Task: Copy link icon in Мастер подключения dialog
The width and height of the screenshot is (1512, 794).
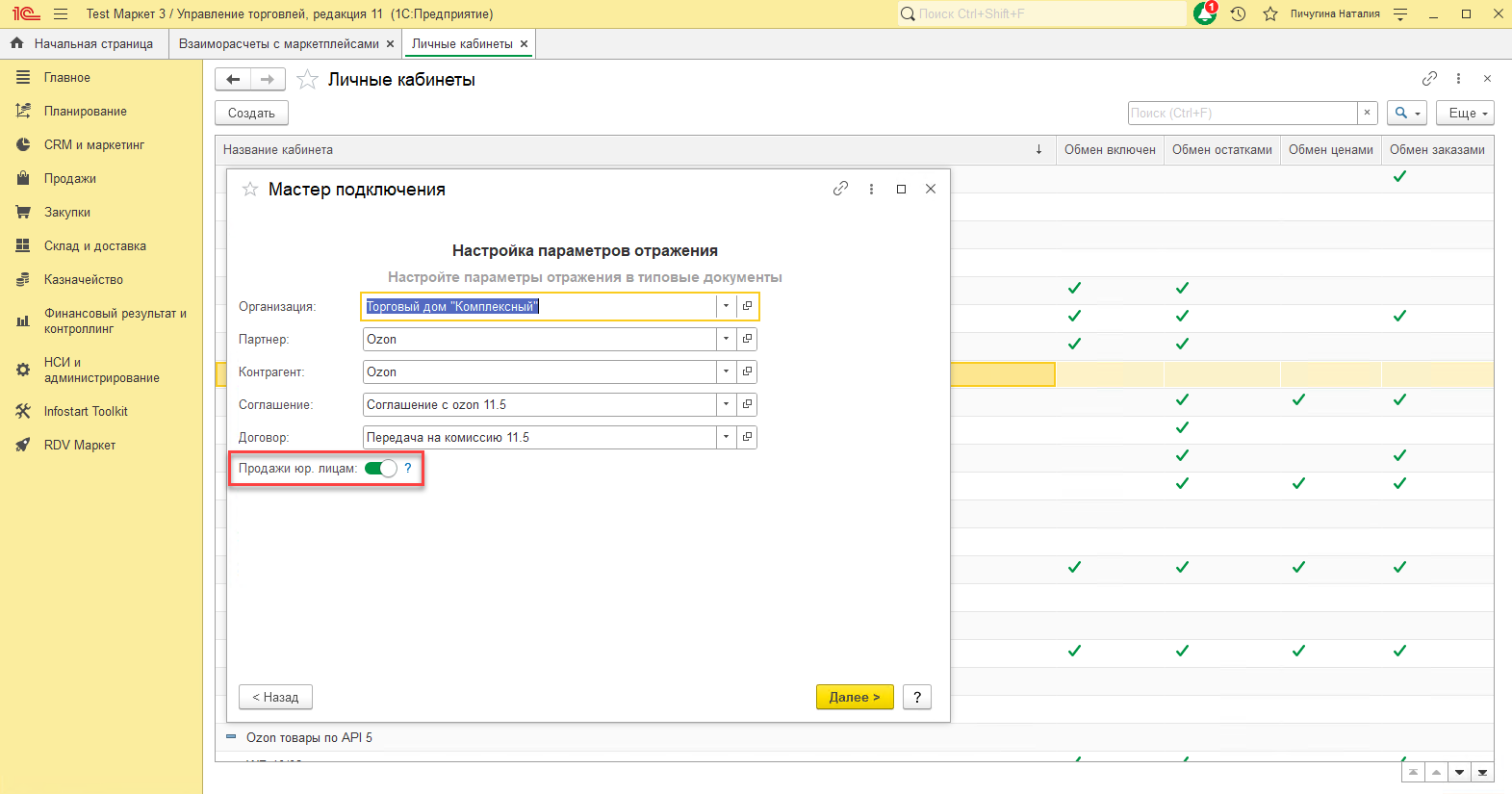Action: 840,189
